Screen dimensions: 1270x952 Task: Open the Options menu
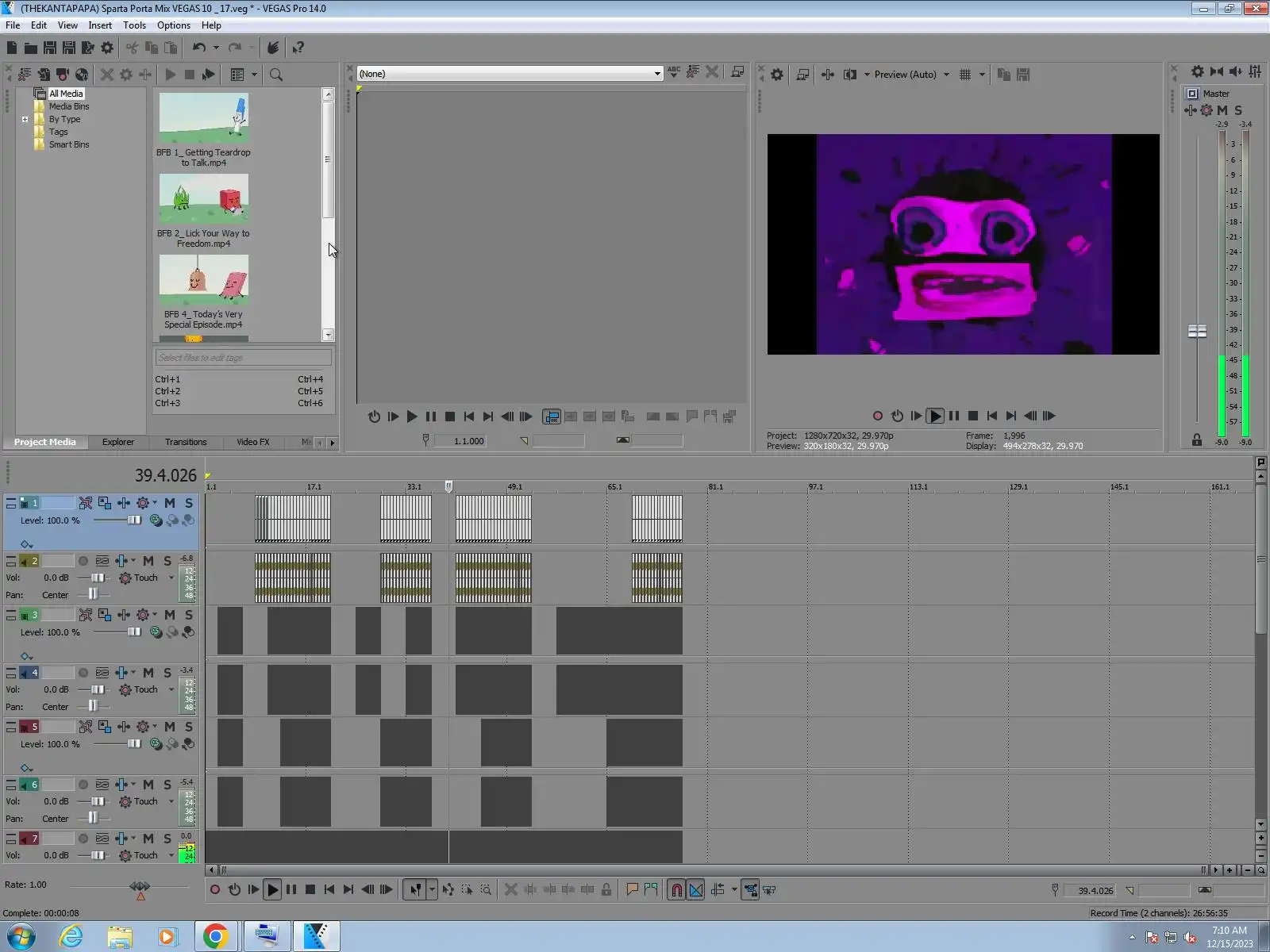tap(174, 25)
